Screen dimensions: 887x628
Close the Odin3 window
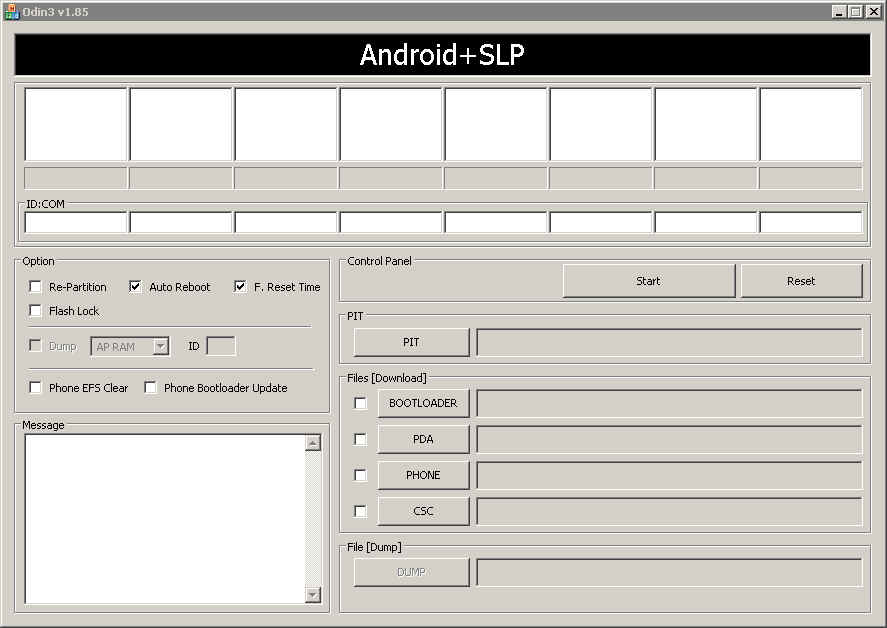[x=873, y=12]
